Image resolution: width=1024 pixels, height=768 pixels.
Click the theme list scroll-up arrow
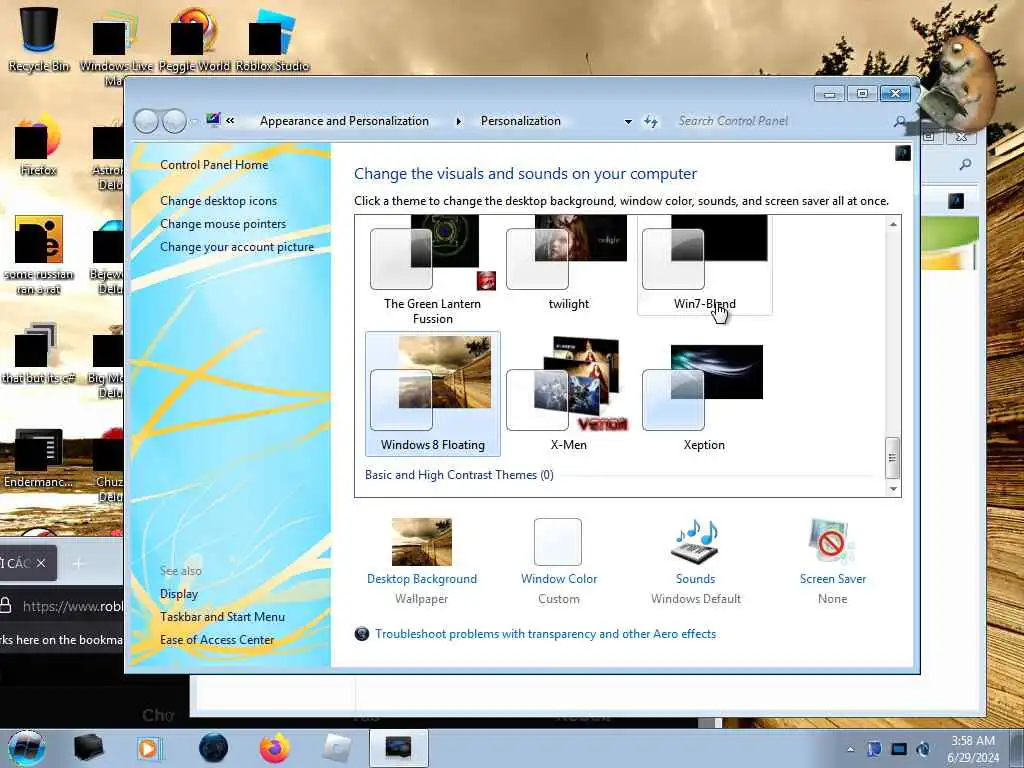pos(893,224)
